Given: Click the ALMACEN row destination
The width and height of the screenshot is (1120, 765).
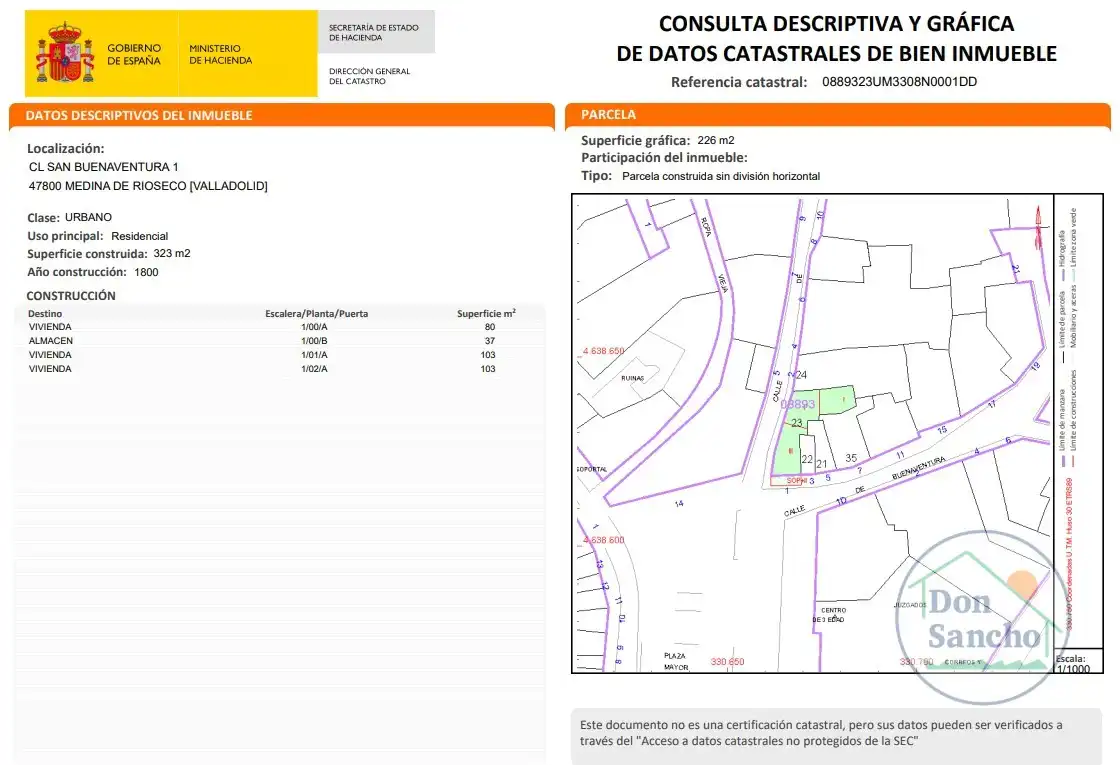Looking at the screenshot, I should (x=51, y=341).
